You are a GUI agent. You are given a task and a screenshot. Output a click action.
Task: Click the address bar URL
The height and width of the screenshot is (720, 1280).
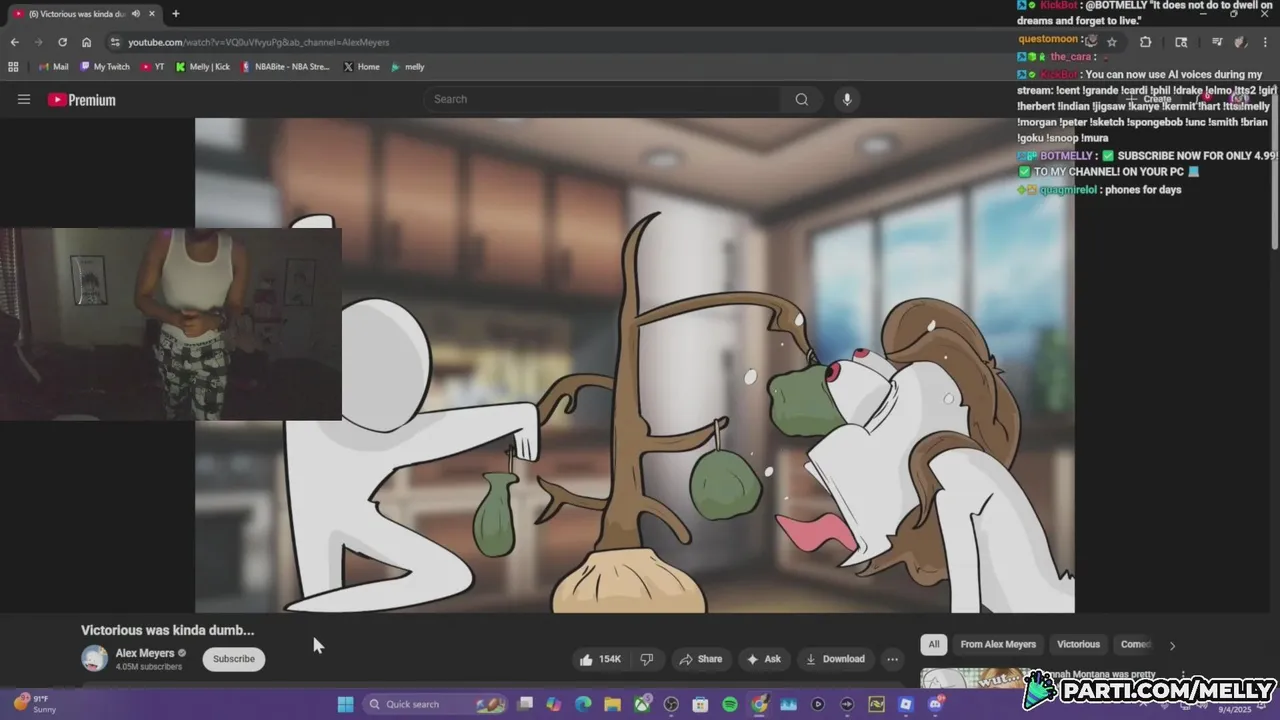pos(258,42)
